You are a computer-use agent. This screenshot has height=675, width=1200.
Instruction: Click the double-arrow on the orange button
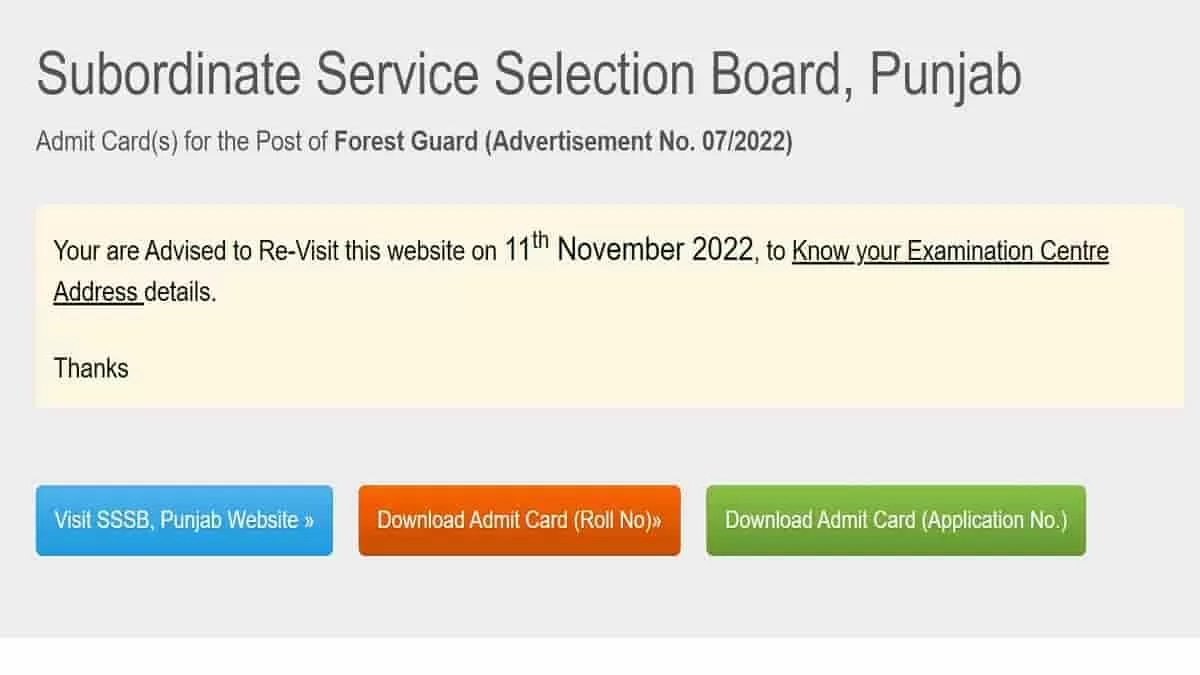point(656,521)
